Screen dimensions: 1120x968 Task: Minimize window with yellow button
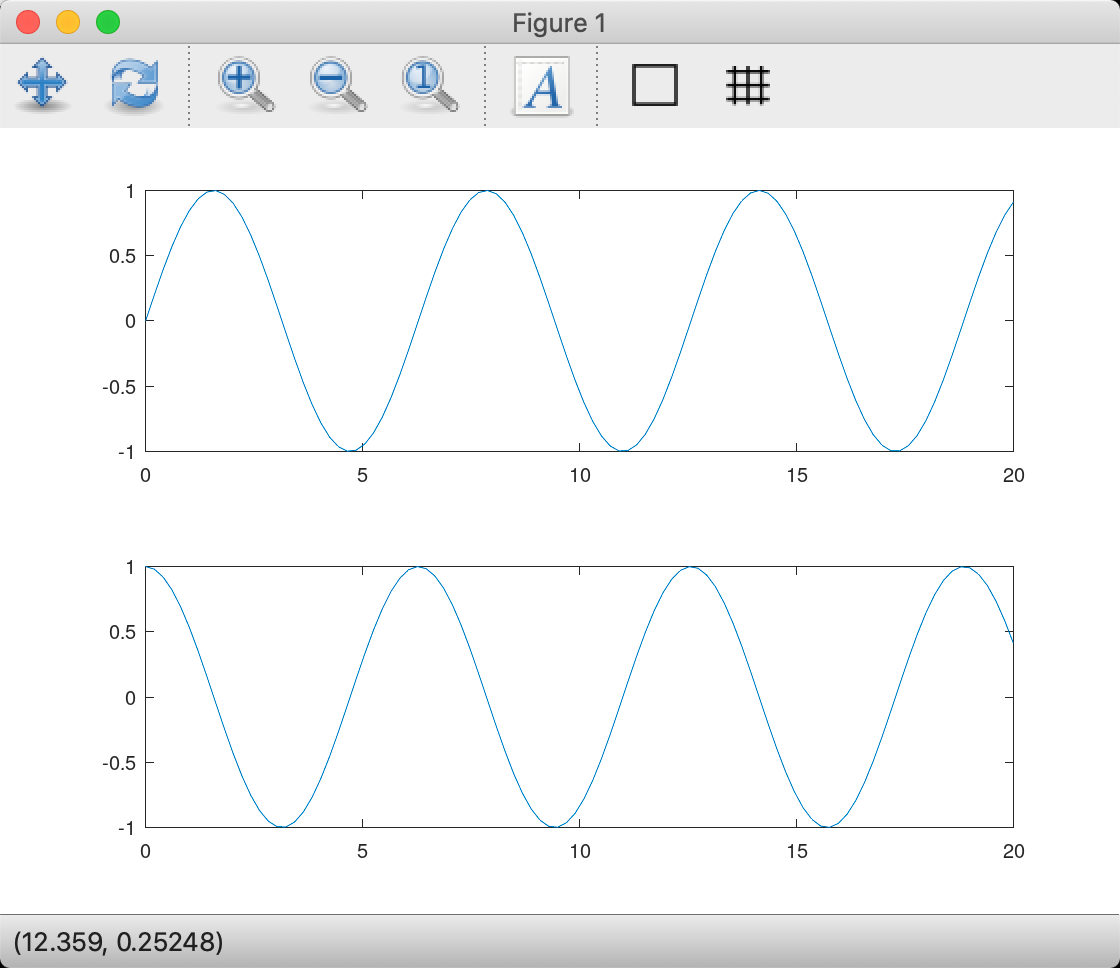point(68,22)
